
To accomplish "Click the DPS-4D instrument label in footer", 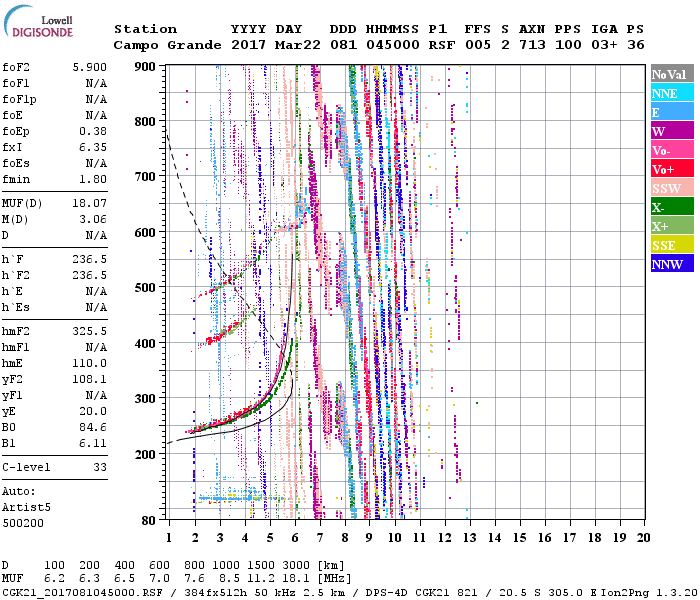I will tap(386, 593).
